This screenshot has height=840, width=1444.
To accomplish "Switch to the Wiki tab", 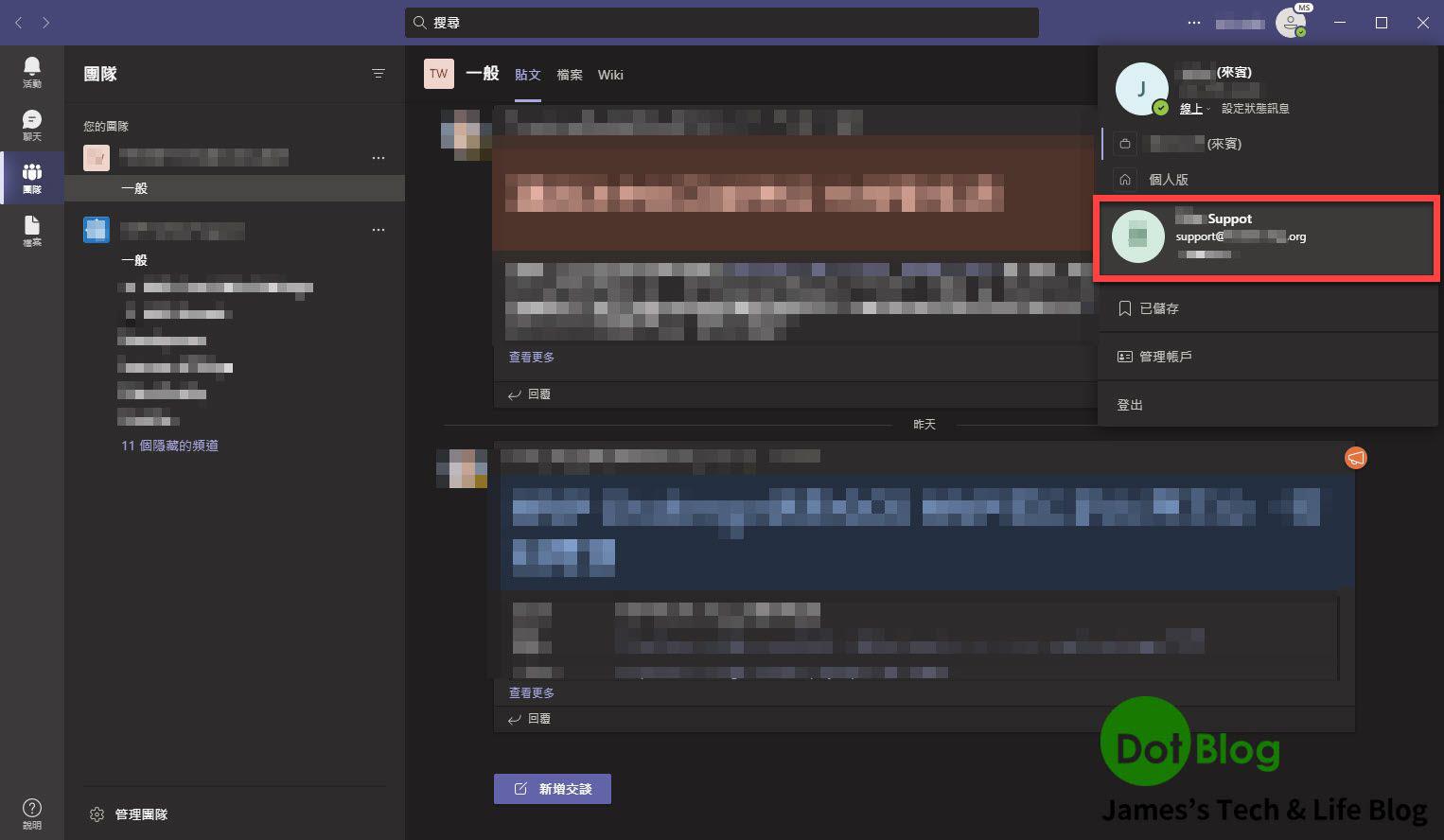I will [x=610, y=75].
